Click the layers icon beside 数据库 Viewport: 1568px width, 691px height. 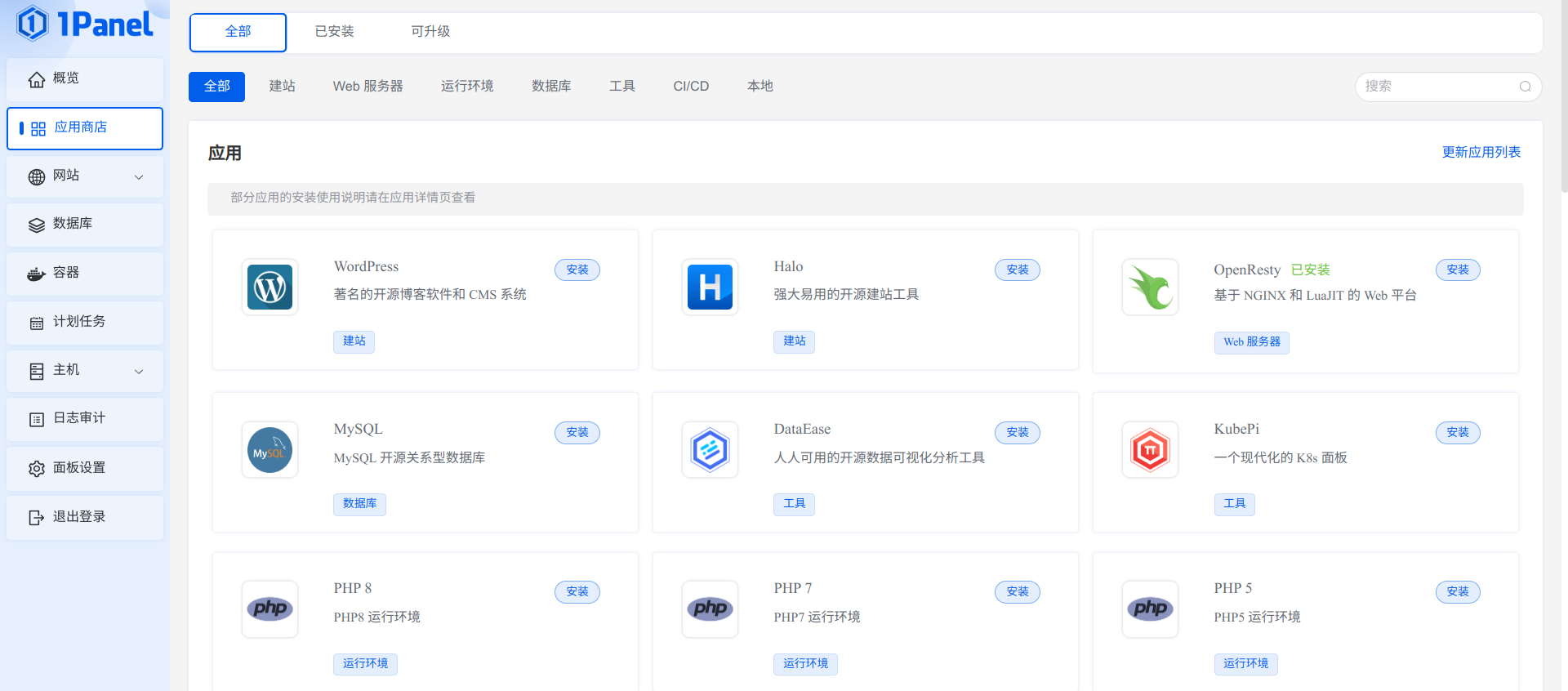(37, 225)
